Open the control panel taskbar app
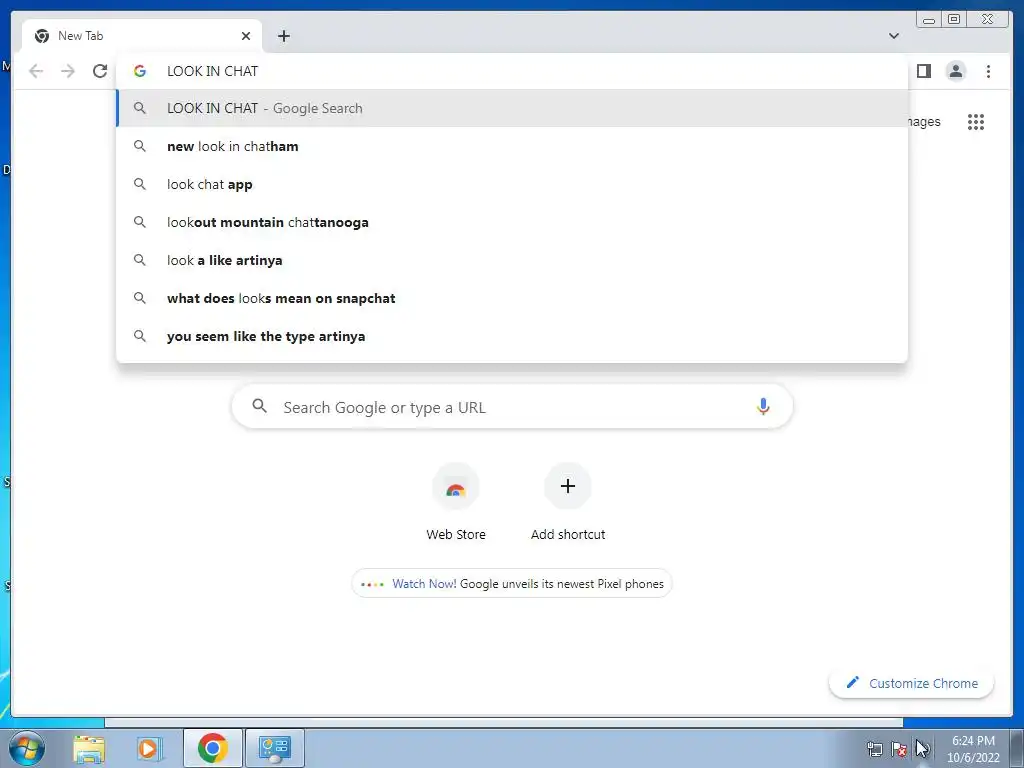Image resolution: width=1024 pixels, height=768 pixels. (x=275, y=748)
